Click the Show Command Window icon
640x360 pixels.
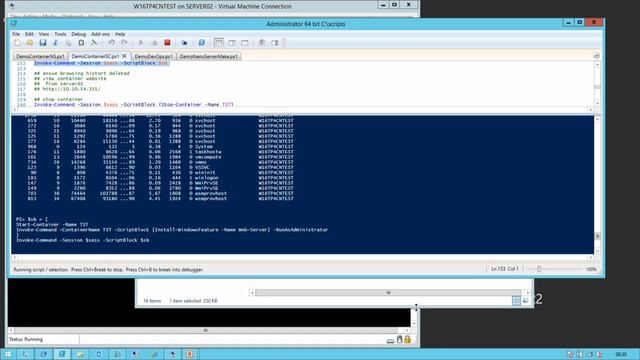(x=262, y=43)
